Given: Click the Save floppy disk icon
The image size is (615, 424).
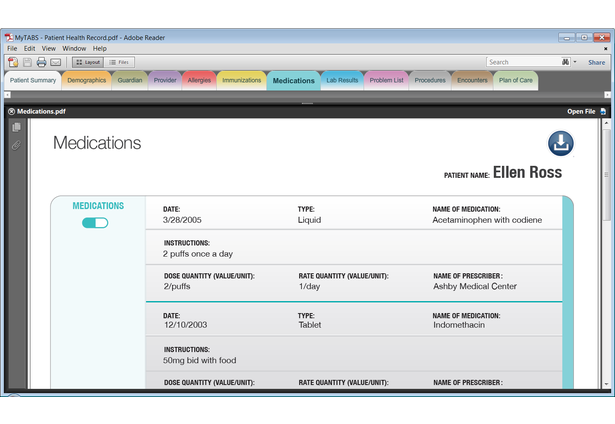Looking at the screenshot, I should pos(27,62).
